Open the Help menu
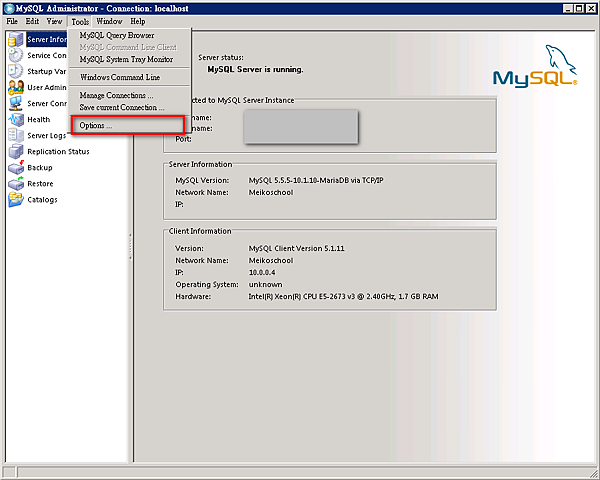Viewport: 600px width, 480px height. point(138,21)
